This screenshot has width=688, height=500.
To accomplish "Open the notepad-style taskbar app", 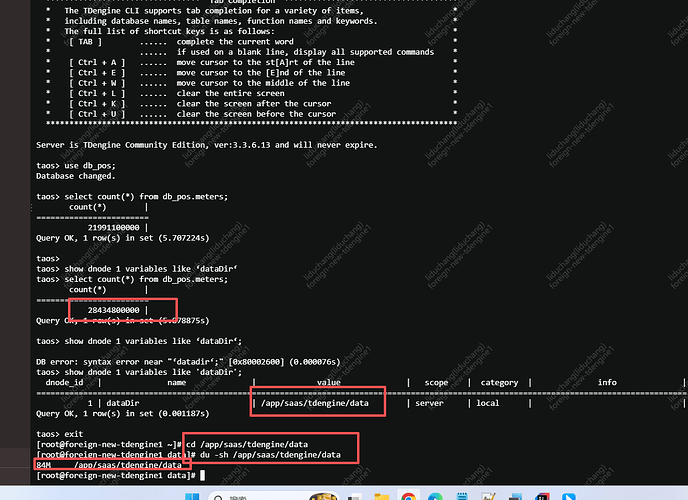I will click(489, 494).
